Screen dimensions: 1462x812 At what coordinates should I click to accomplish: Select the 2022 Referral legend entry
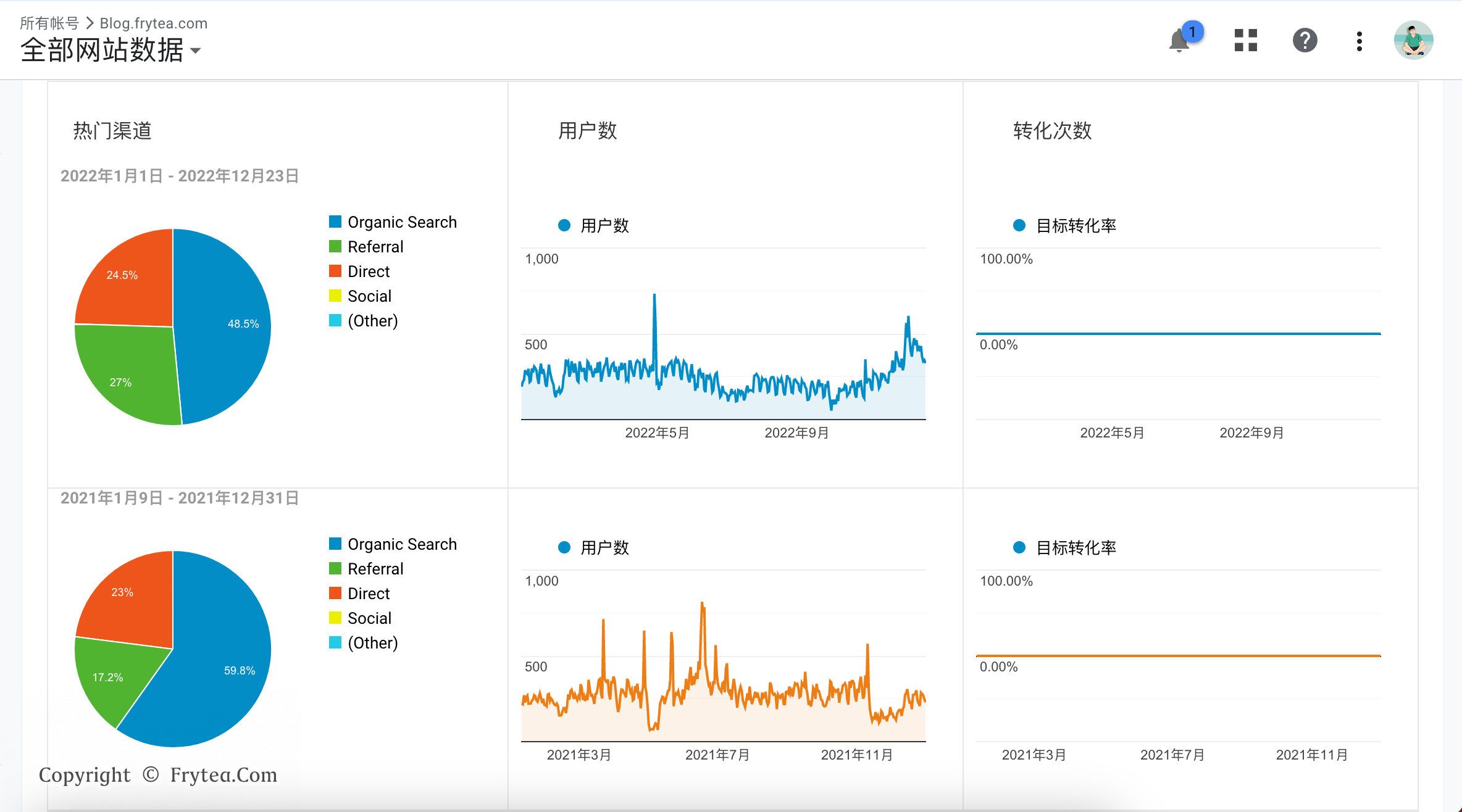click(x=375, y=247)
